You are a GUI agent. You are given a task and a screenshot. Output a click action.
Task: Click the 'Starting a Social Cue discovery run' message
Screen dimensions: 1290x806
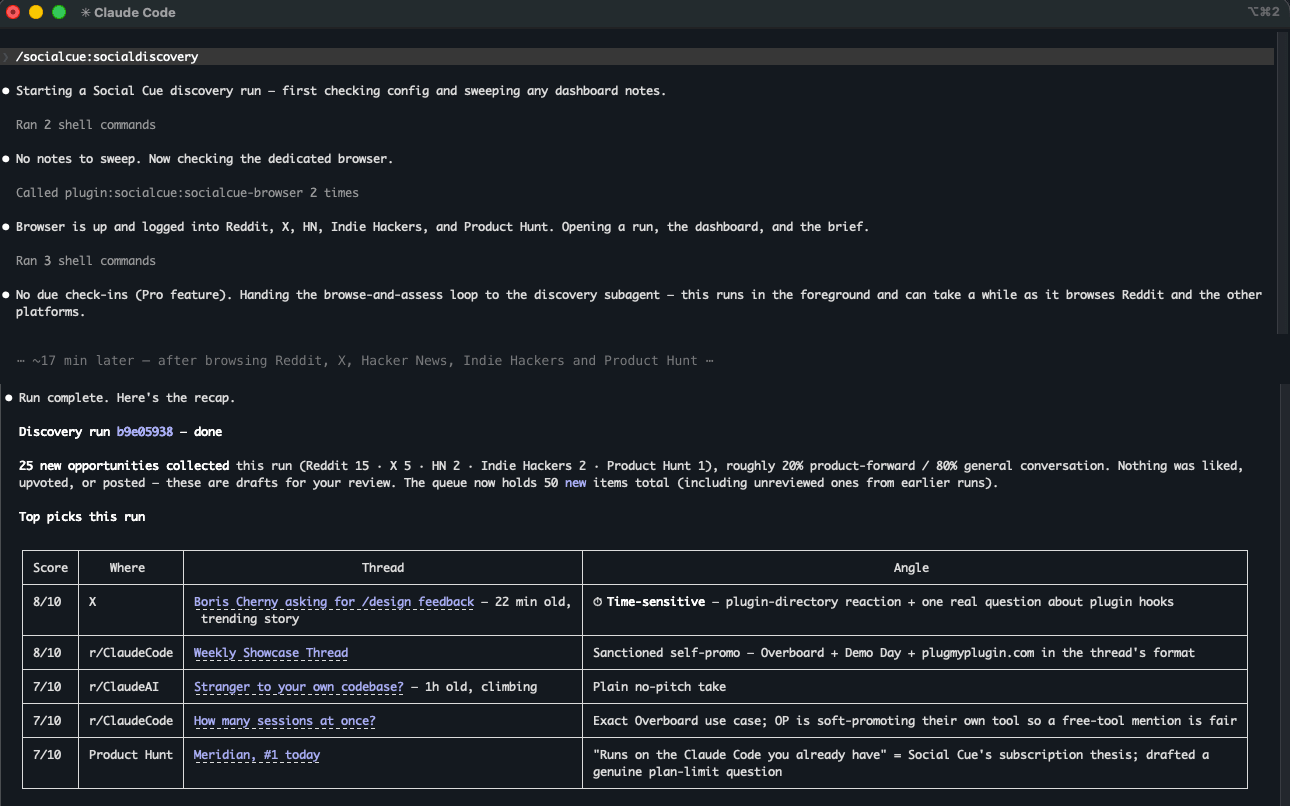[x=340, y=91]
